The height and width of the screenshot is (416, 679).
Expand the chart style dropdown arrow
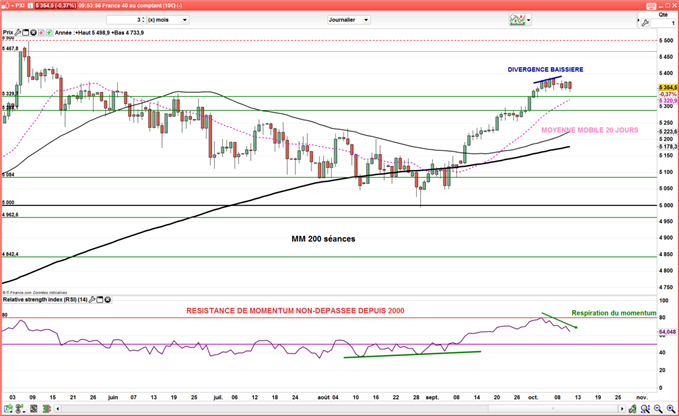click(529, 20)
